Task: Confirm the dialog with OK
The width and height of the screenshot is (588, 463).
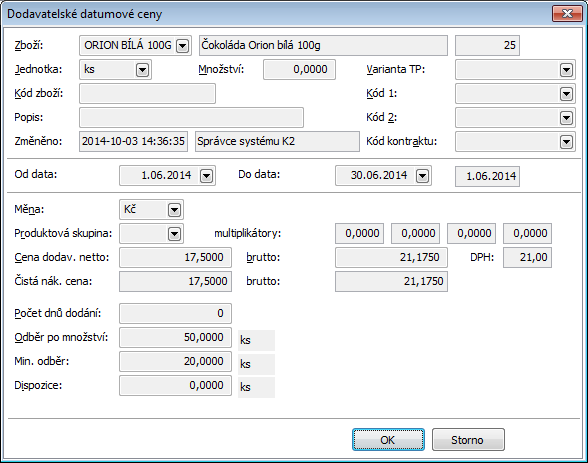Action: point(388,440)
